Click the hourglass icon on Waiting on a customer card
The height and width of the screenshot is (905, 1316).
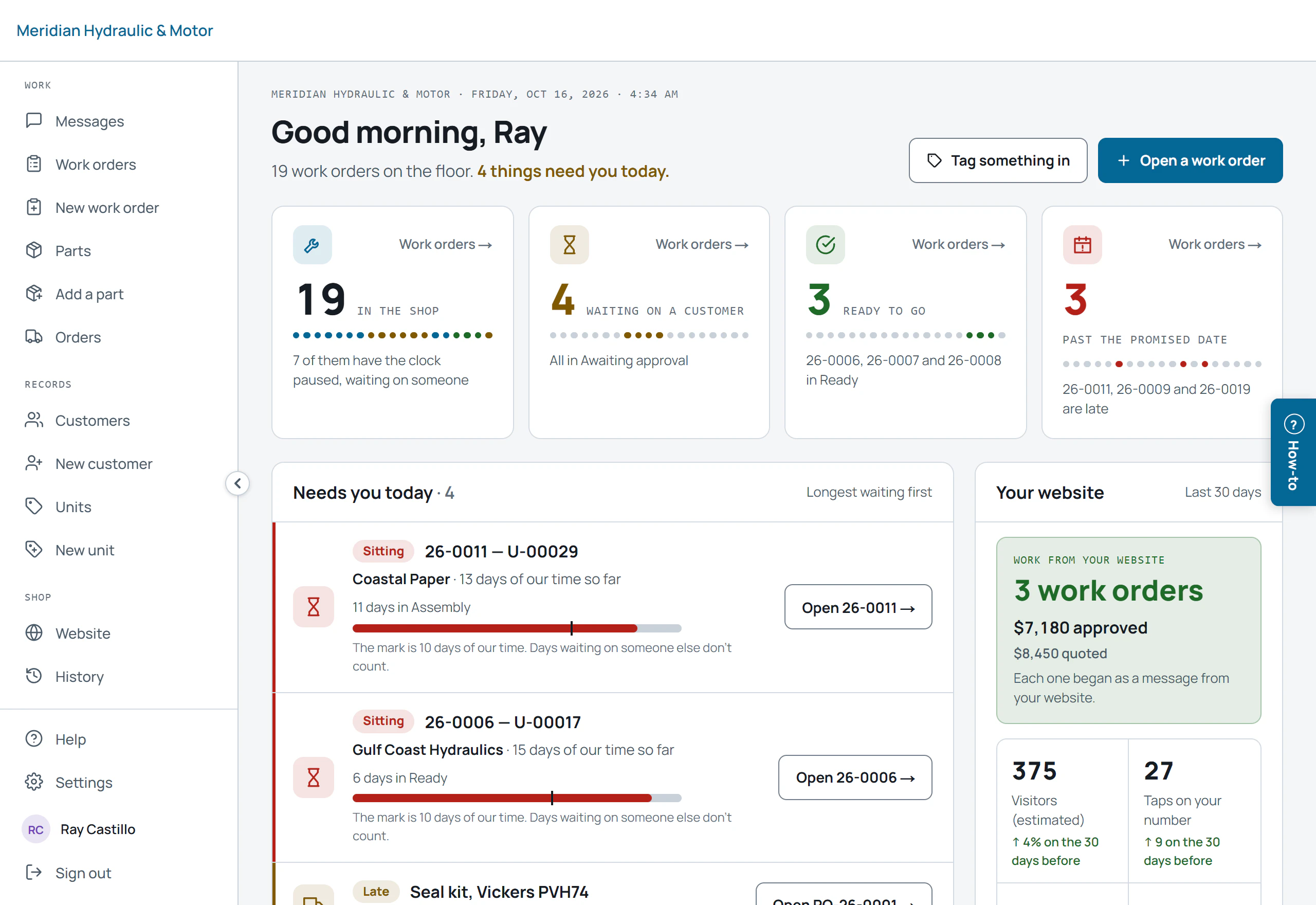pos(569,245)
